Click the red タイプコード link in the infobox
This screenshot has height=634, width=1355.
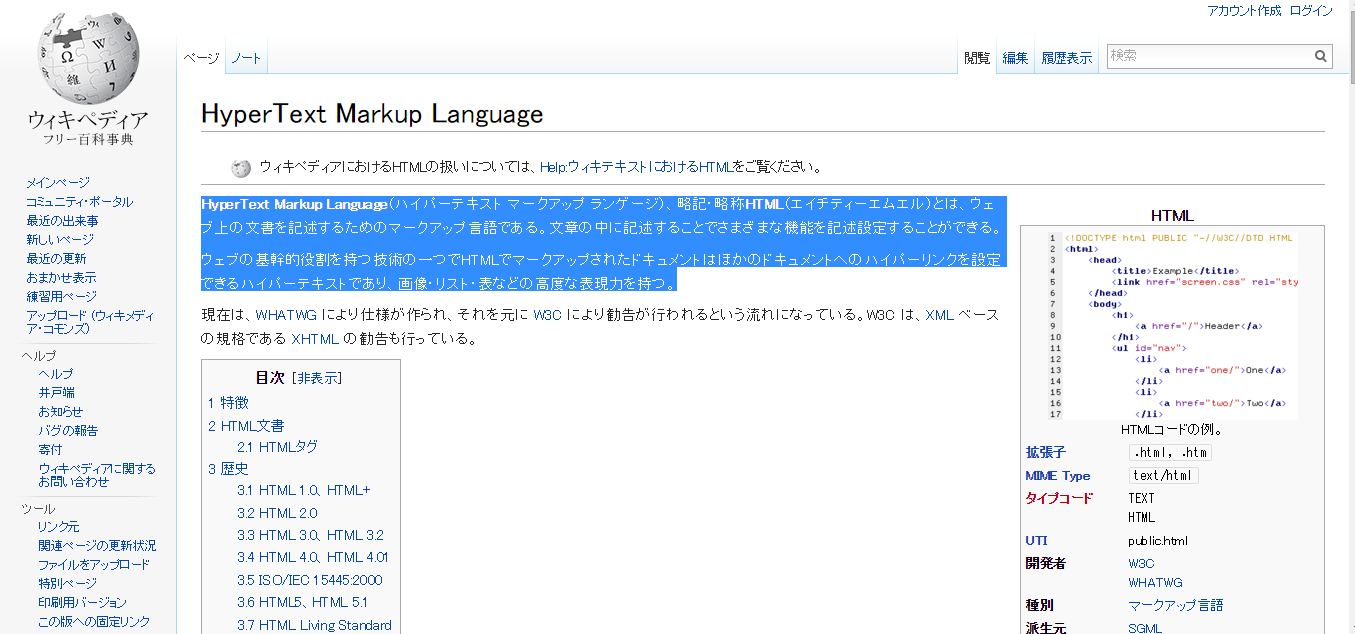(x=1060, y=498)
